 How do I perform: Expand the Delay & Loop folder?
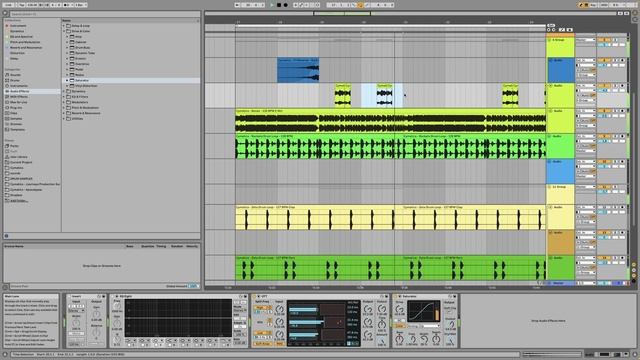tap(64, 25)
